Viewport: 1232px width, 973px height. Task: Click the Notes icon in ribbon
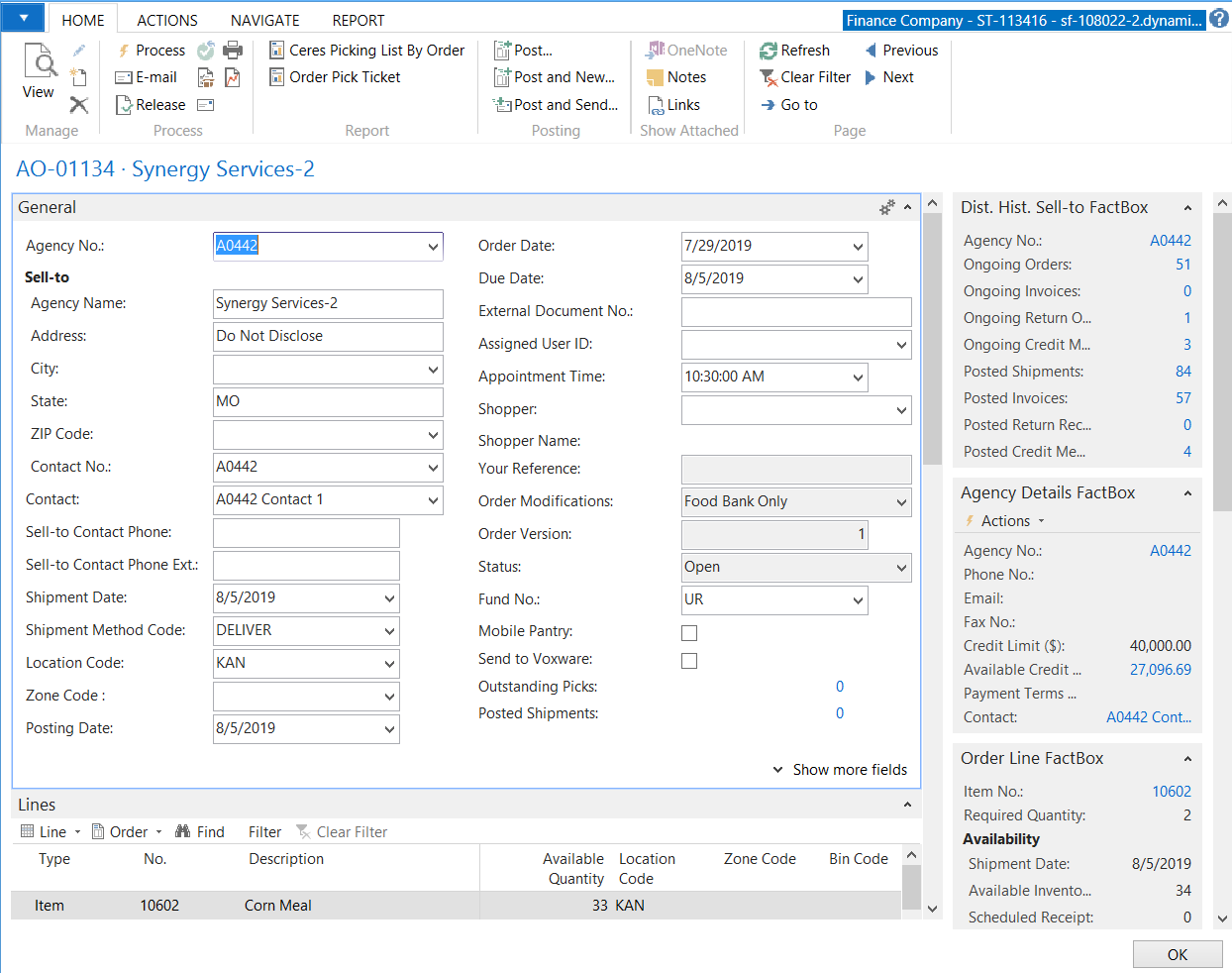[x=655, y=77]
